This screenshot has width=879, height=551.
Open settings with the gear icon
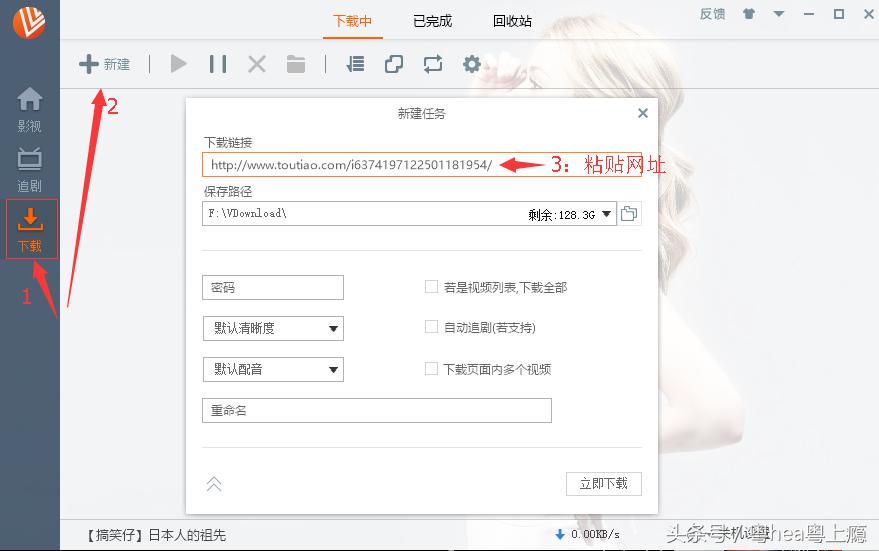coord(472,64)
